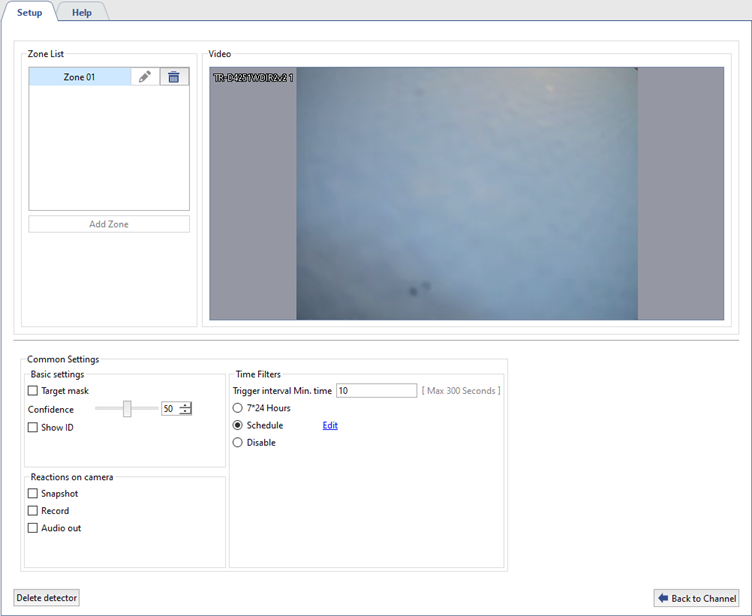Image resolution: width=752 pixels, height=616 pixels.
Task: Enable the Target mask checkbox
Action: pos(33,391)
